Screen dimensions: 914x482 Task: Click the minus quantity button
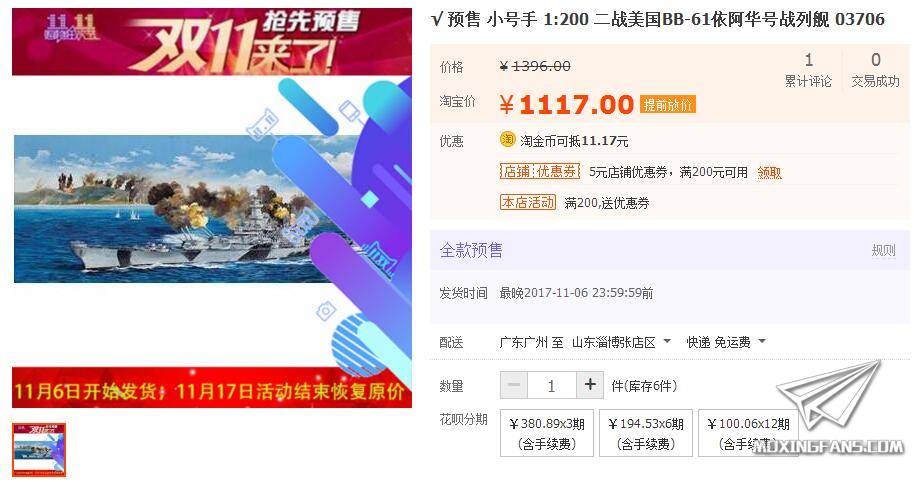(514, 385)
